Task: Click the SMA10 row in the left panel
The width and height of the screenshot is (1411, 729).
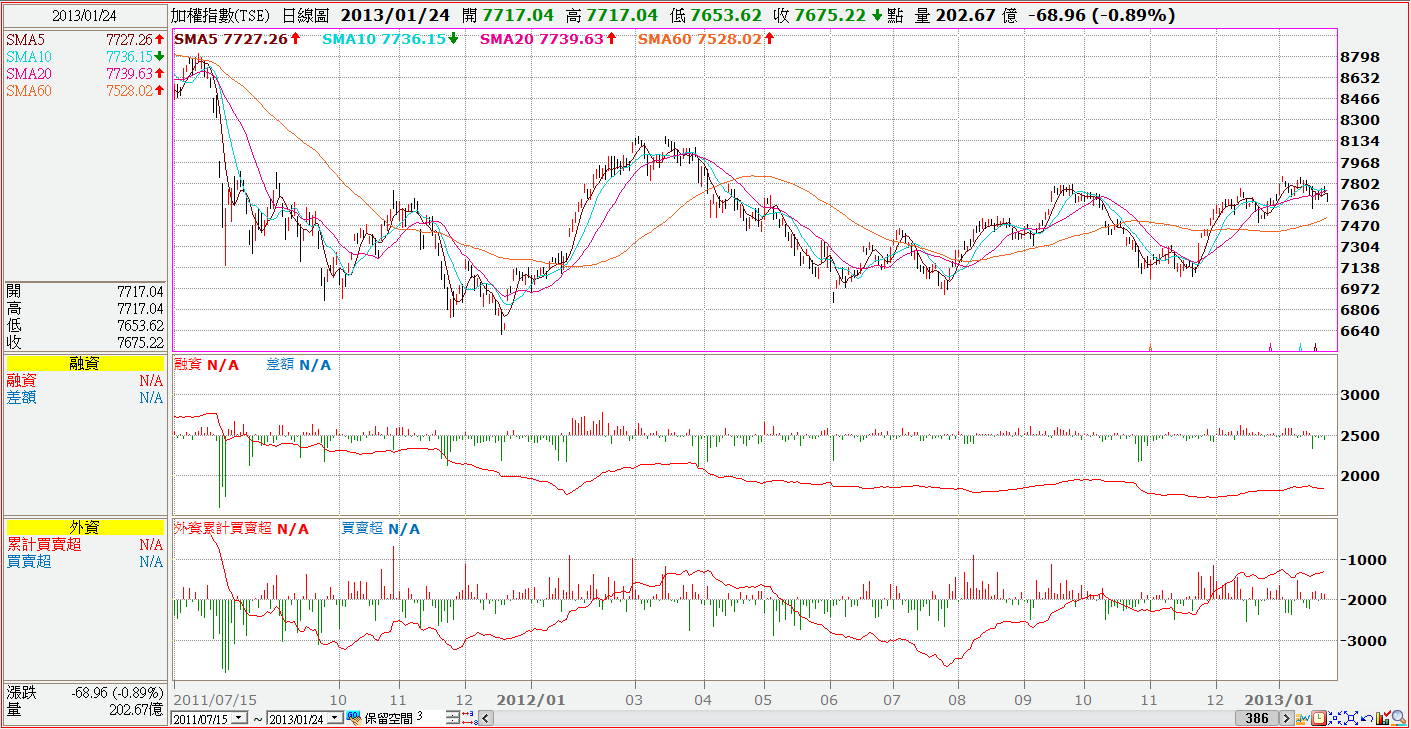Action: (84, 56)
